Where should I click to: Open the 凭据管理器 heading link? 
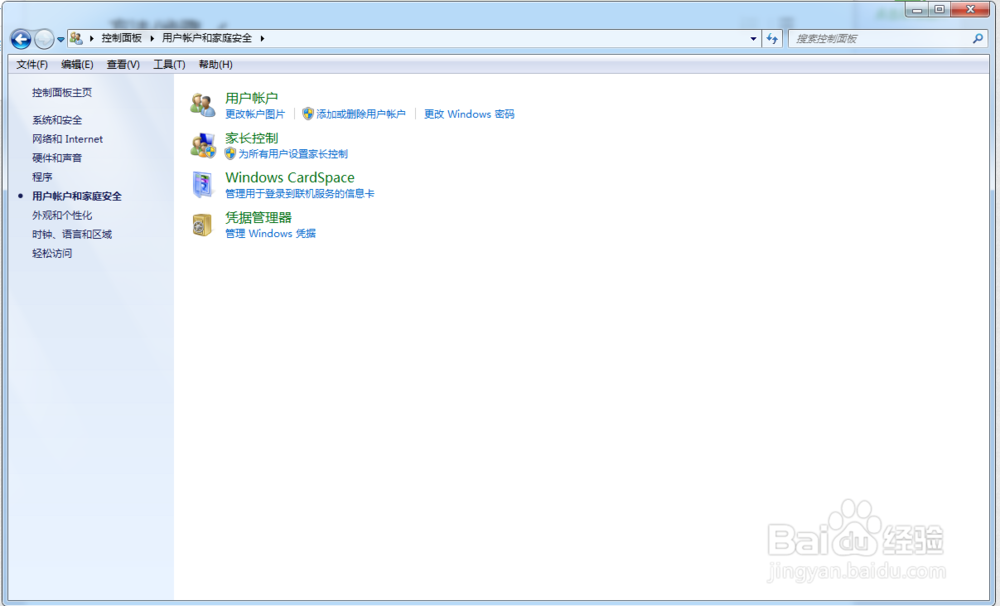(258, 218)
